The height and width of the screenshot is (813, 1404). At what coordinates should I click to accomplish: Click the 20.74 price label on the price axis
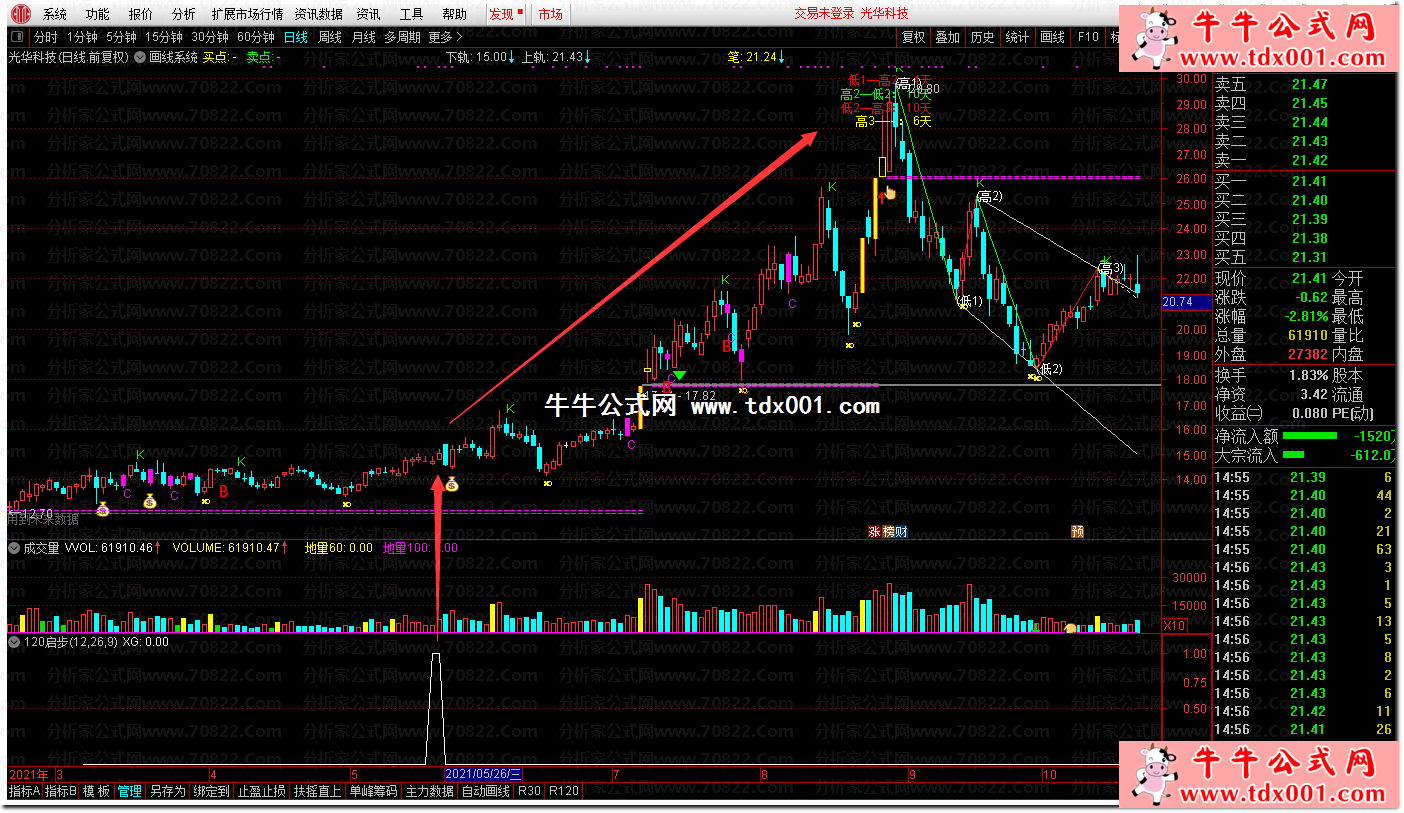point(1178,302)
